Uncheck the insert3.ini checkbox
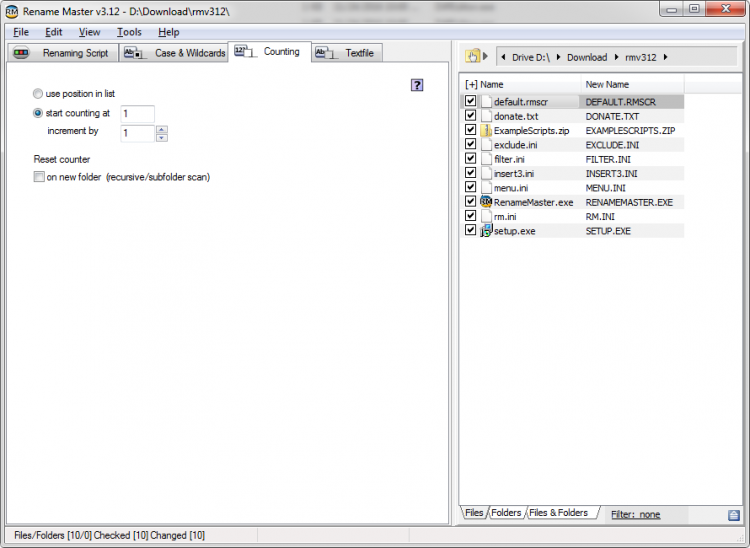This screenshot has width=750, height=548. tap(470, 173)
